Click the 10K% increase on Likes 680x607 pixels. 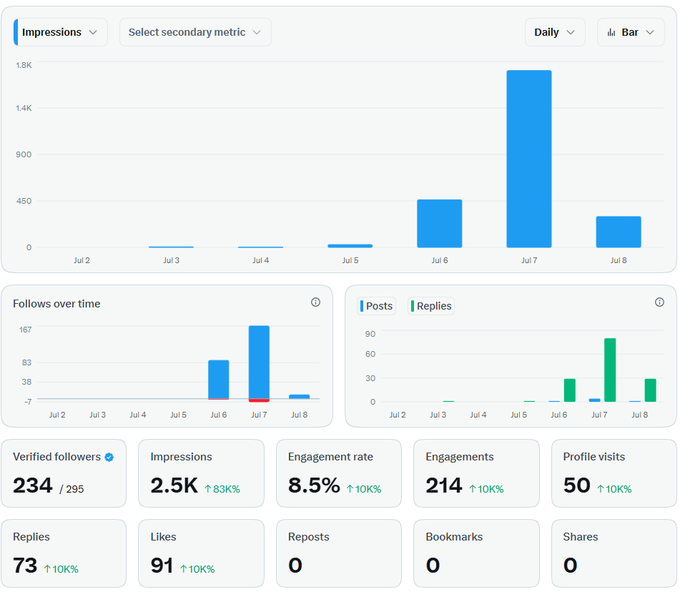[197, 569]
